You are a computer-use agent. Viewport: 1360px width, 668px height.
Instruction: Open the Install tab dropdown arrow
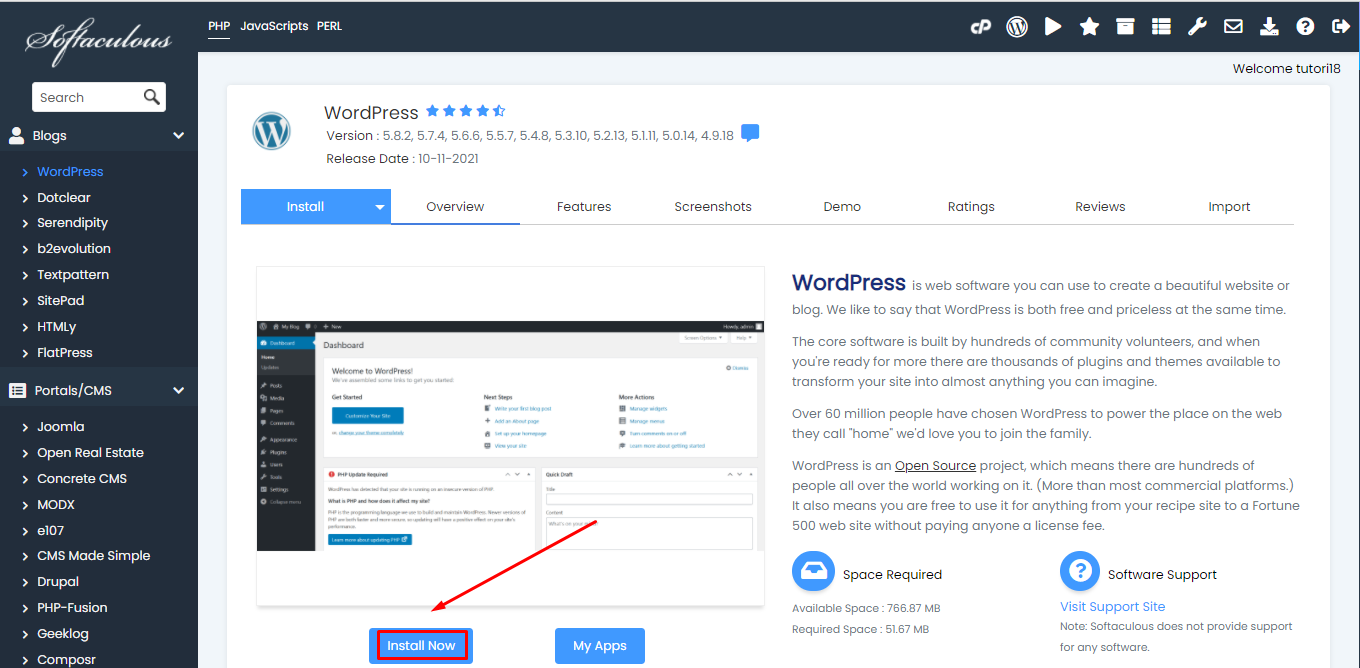tap(380, 207)
